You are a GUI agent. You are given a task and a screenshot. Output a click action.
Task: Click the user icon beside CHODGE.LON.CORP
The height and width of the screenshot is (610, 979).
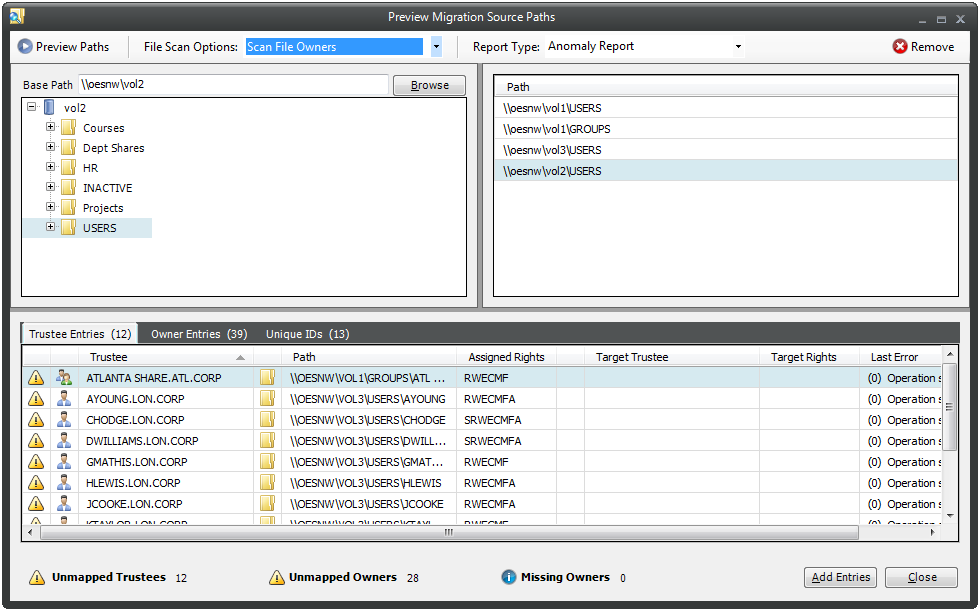[x=65, y=420]
